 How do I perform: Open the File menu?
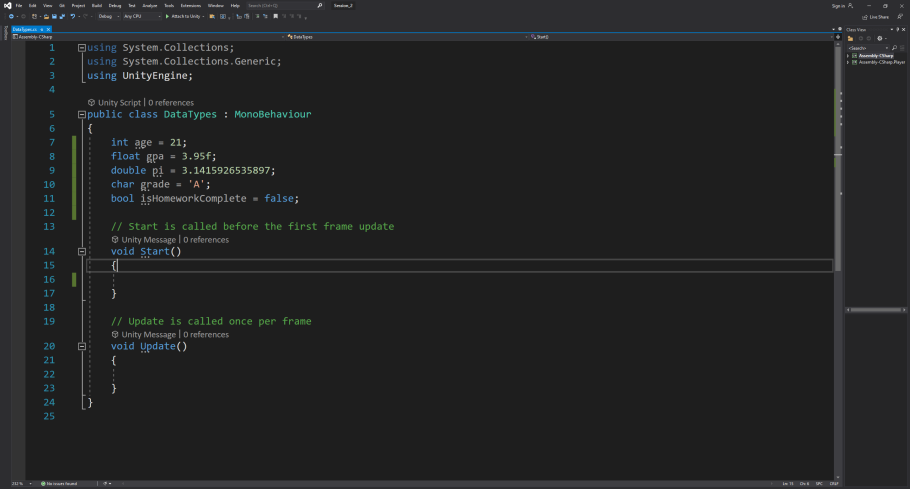(19, 5)
